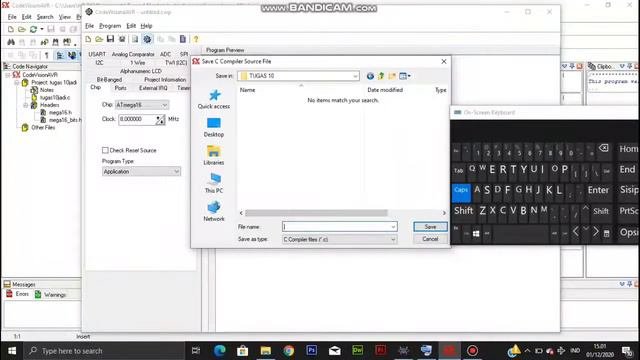Screen dimensions: 640x360
Task: Click the Clock frequency input field
Action: point(137,119)
